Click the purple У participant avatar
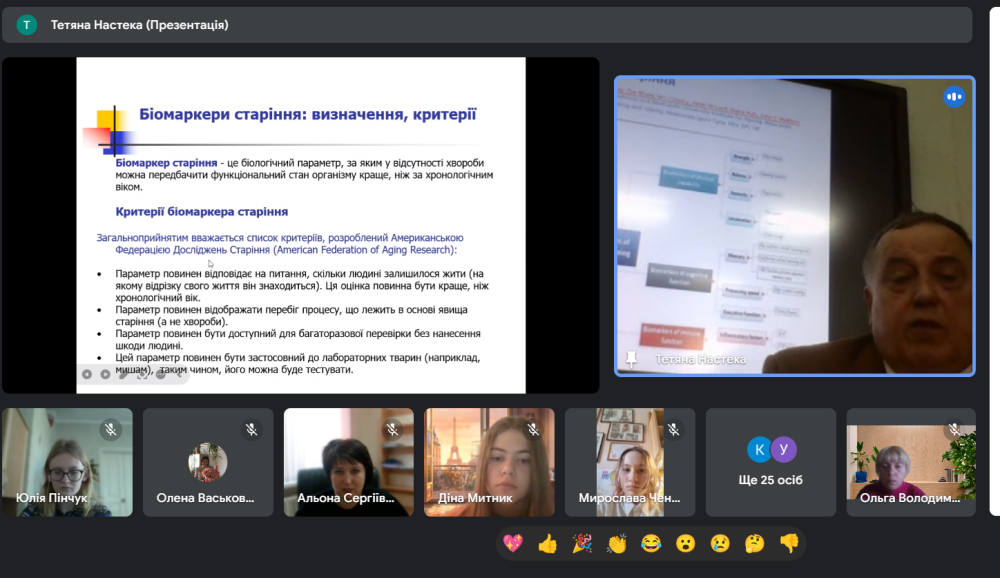This screenshot has width=1000, height=578. click(x=784, y=450)
